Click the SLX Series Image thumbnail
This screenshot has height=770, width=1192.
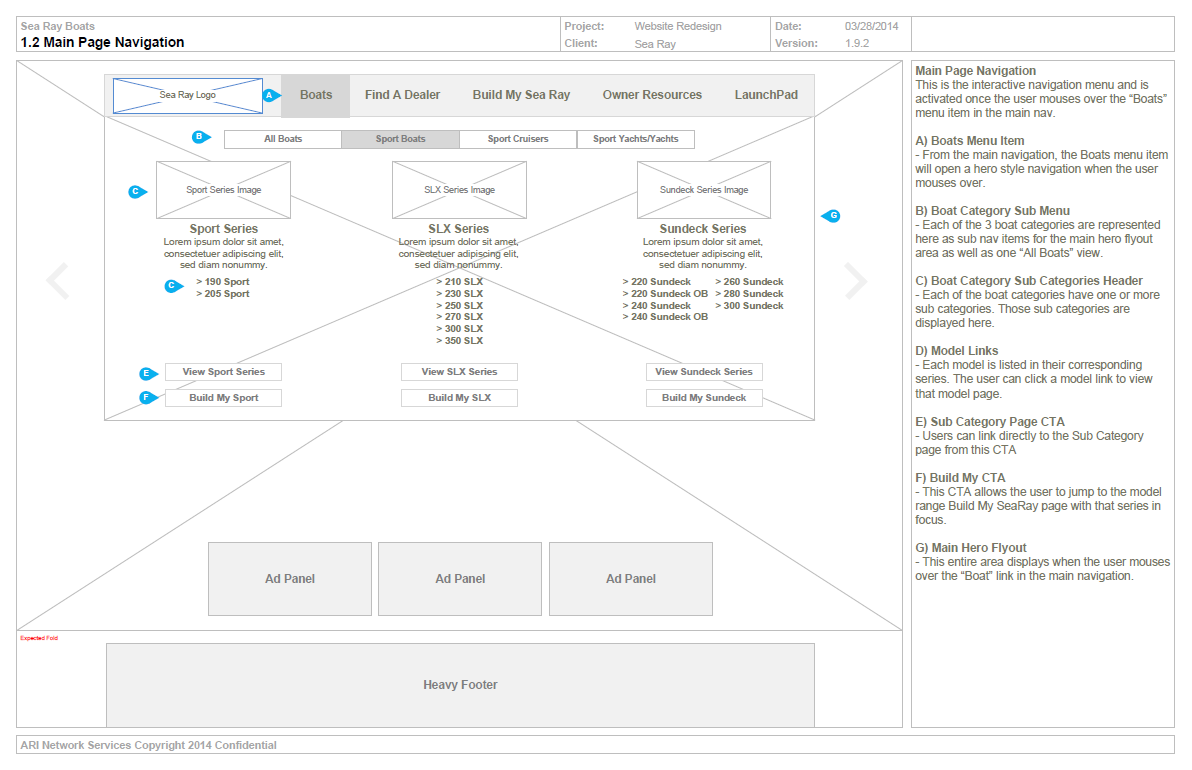click(x=459, y=190)
